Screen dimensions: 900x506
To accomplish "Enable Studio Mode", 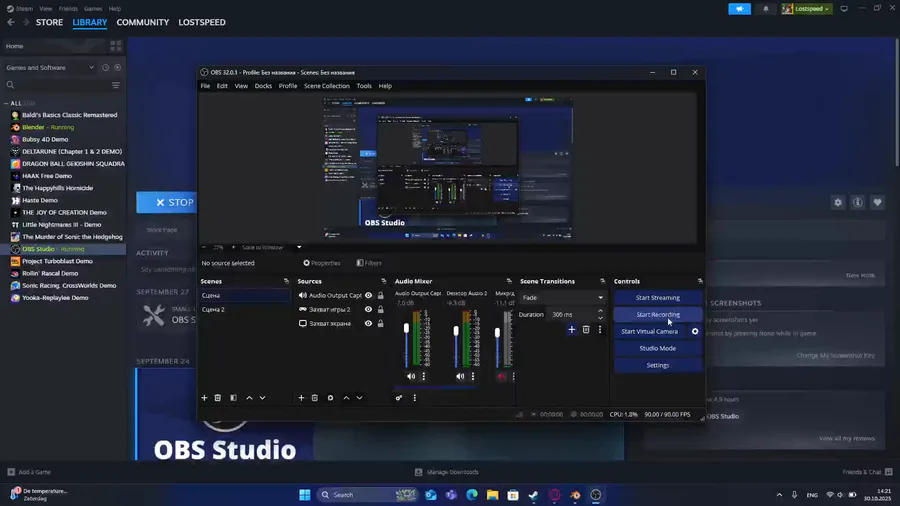I will point(658,348).
